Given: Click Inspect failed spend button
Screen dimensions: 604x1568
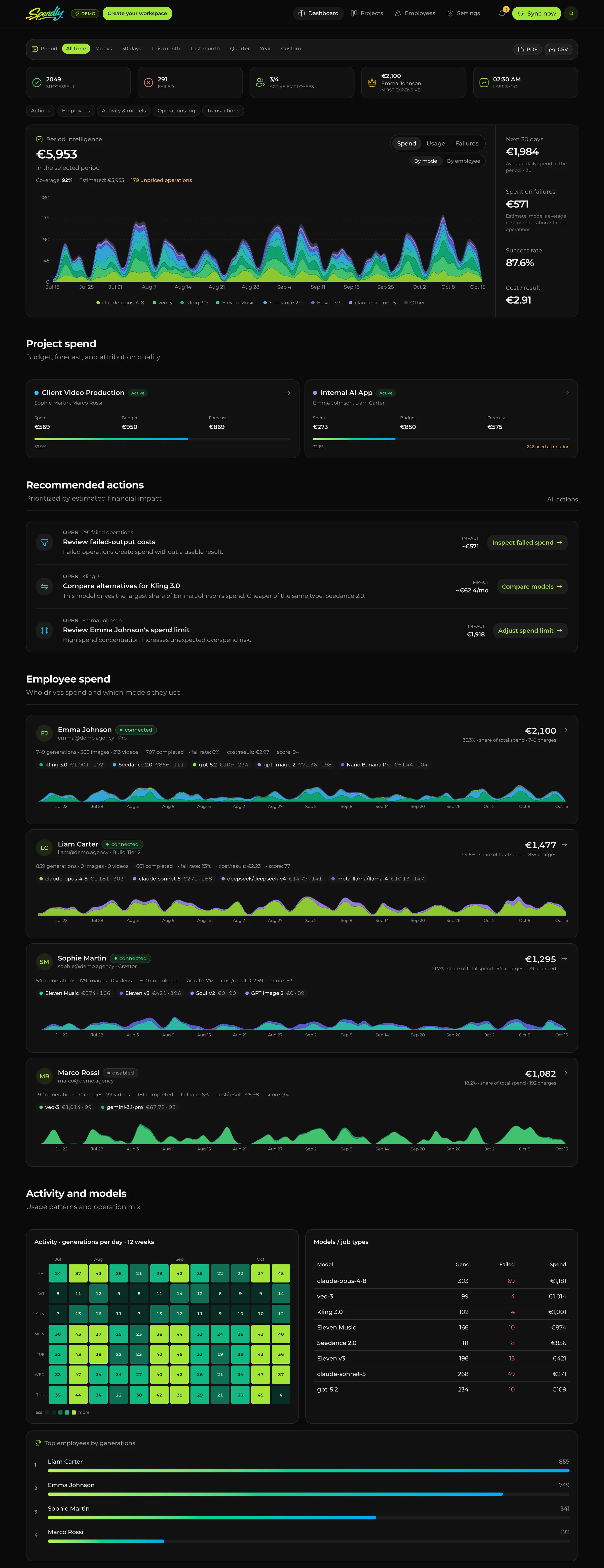Looking at the screenshot, I should tap(527, 542).
